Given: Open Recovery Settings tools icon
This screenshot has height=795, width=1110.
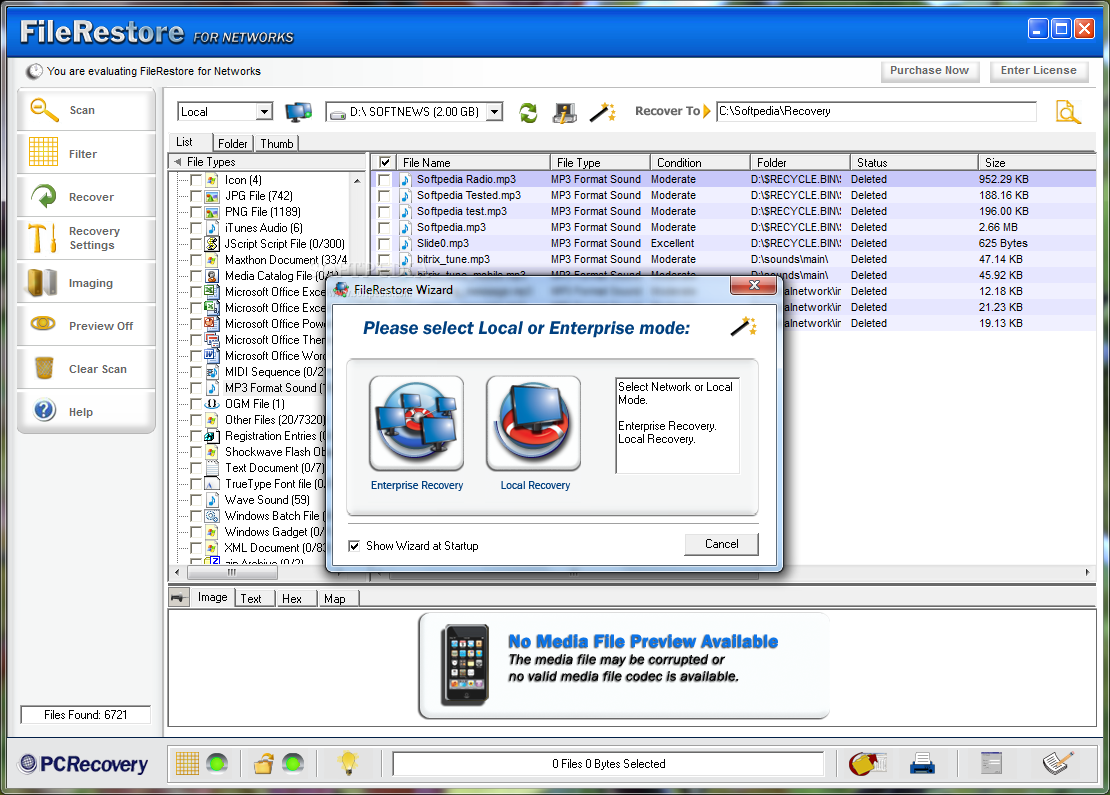Looking at the screenshot, I should (x=42, y=238).
